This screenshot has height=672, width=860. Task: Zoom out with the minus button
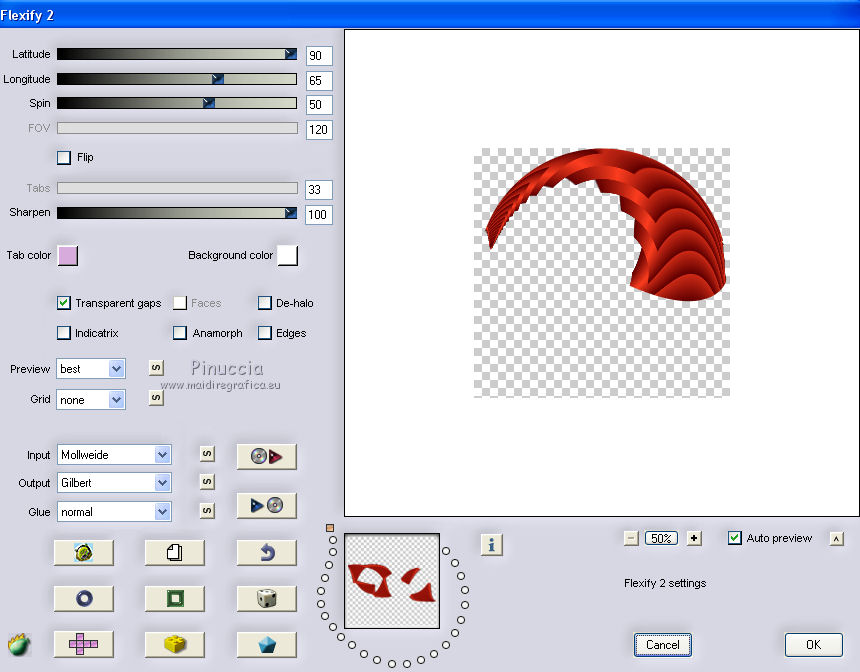[631, 538]
